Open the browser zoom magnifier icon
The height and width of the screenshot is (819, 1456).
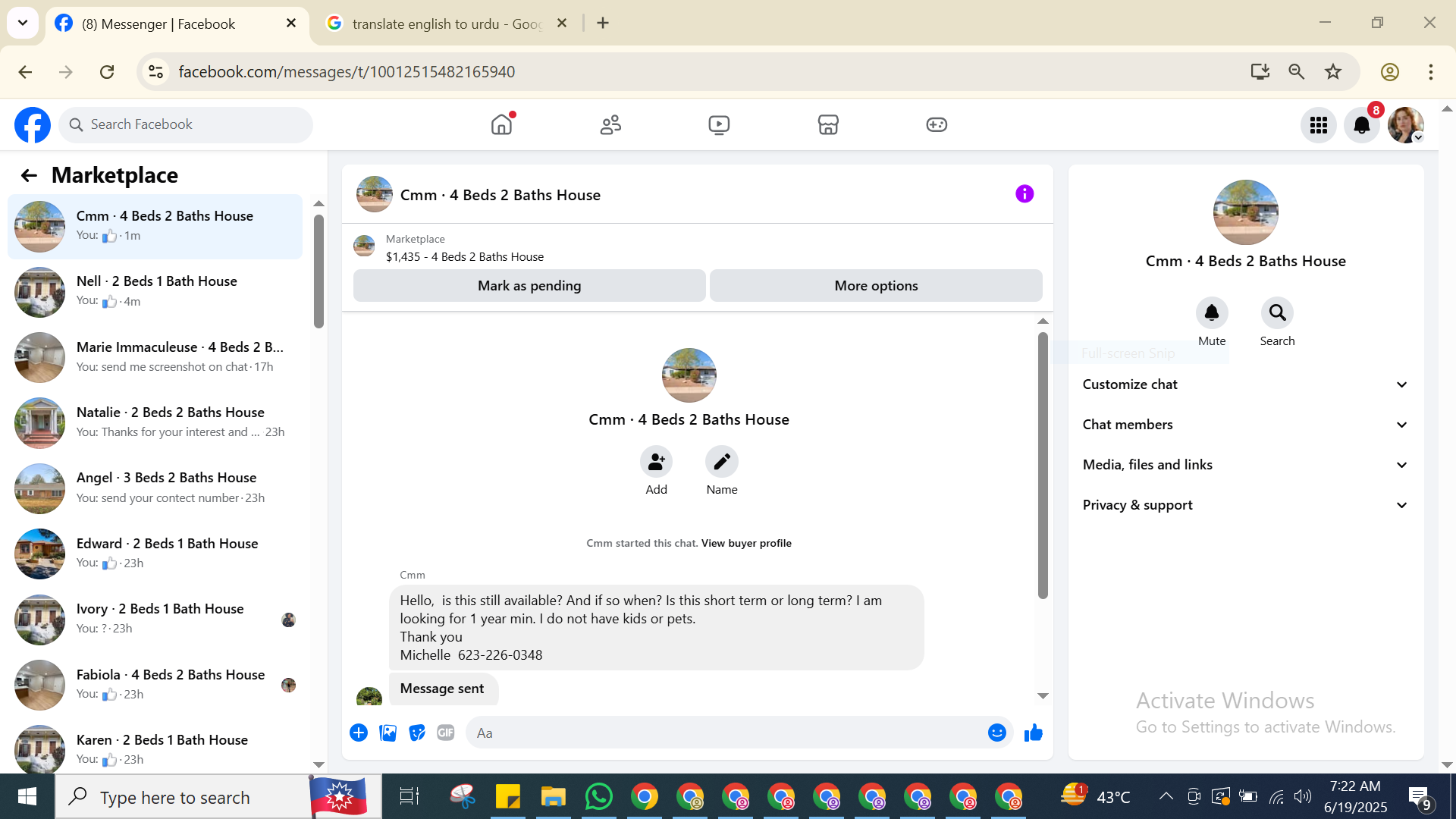point(1297,72)
